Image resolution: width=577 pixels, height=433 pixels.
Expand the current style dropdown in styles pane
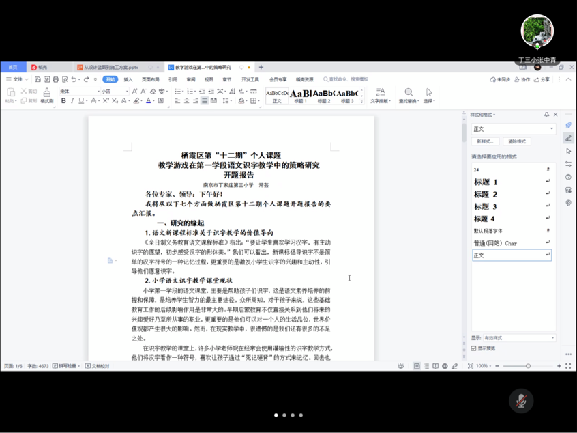(551, 129)
